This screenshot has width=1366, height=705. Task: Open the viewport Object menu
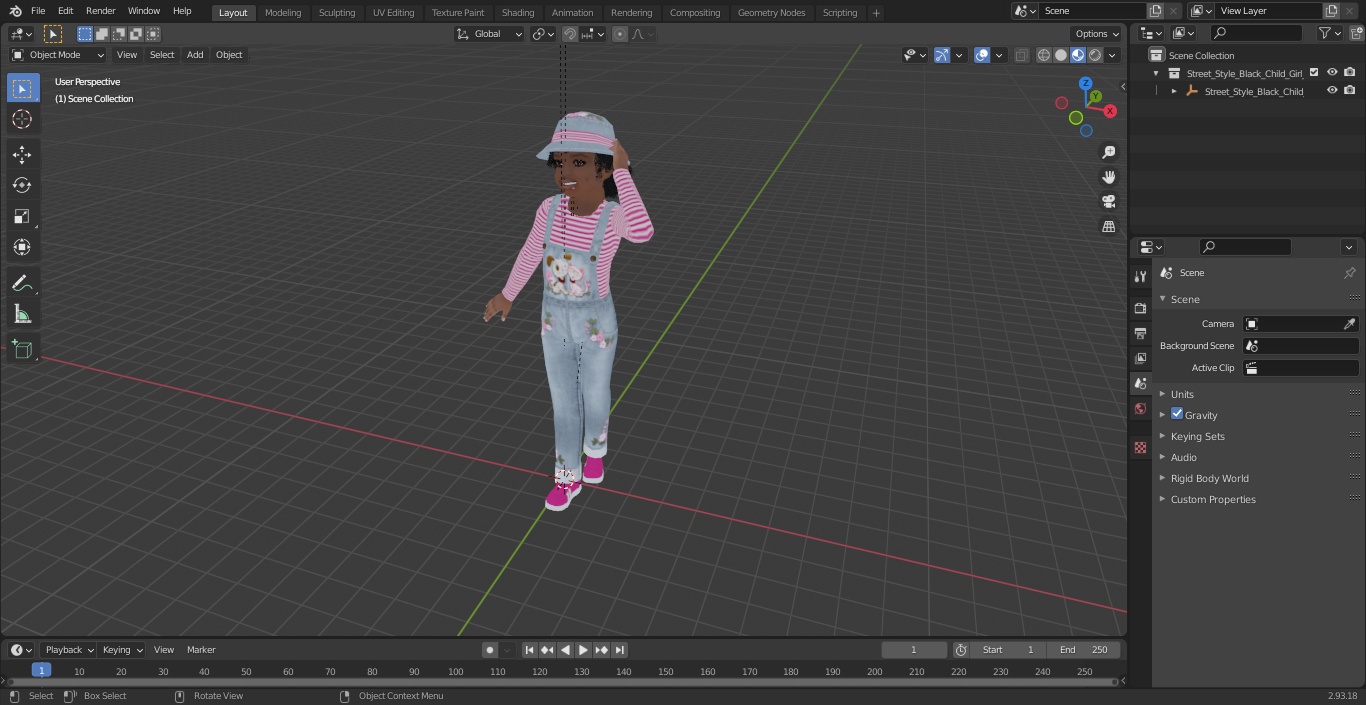tap(229, 55)
